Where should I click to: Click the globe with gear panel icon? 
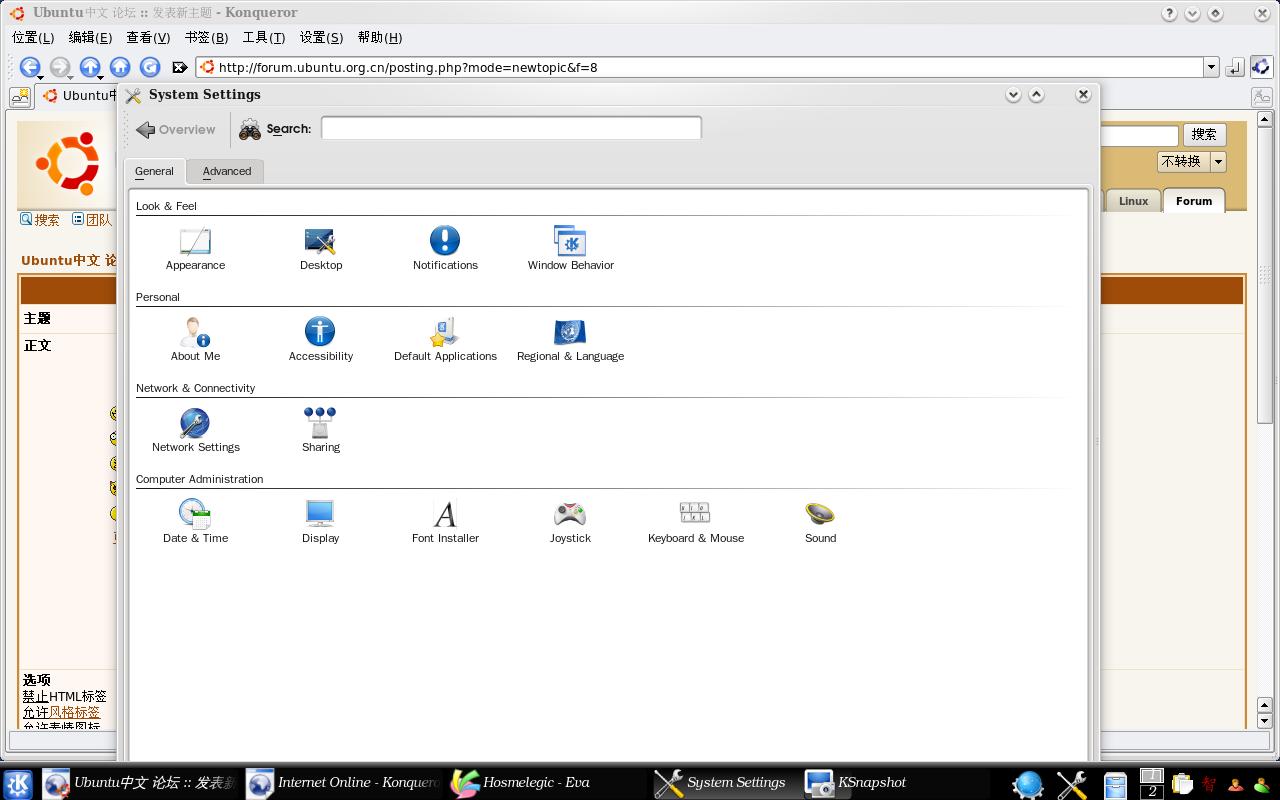1028,785
